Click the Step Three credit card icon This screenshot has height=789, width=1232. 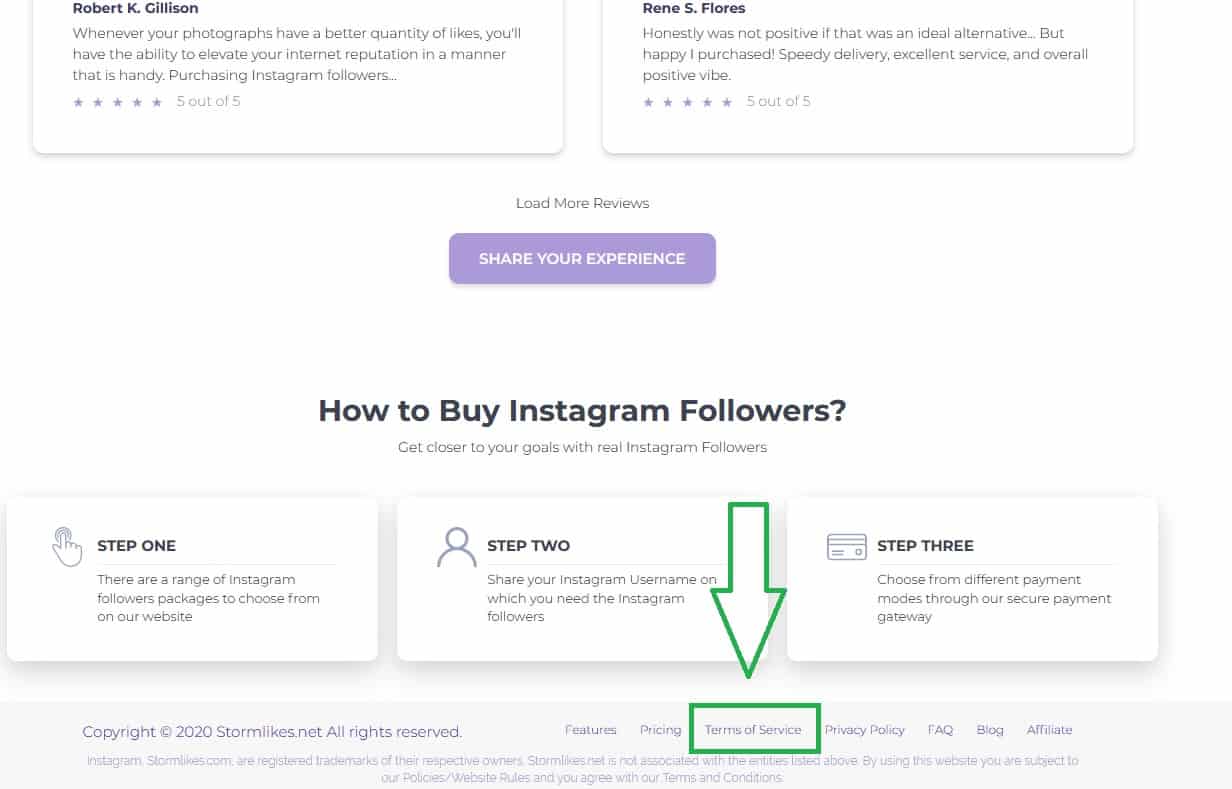point(847,547)
